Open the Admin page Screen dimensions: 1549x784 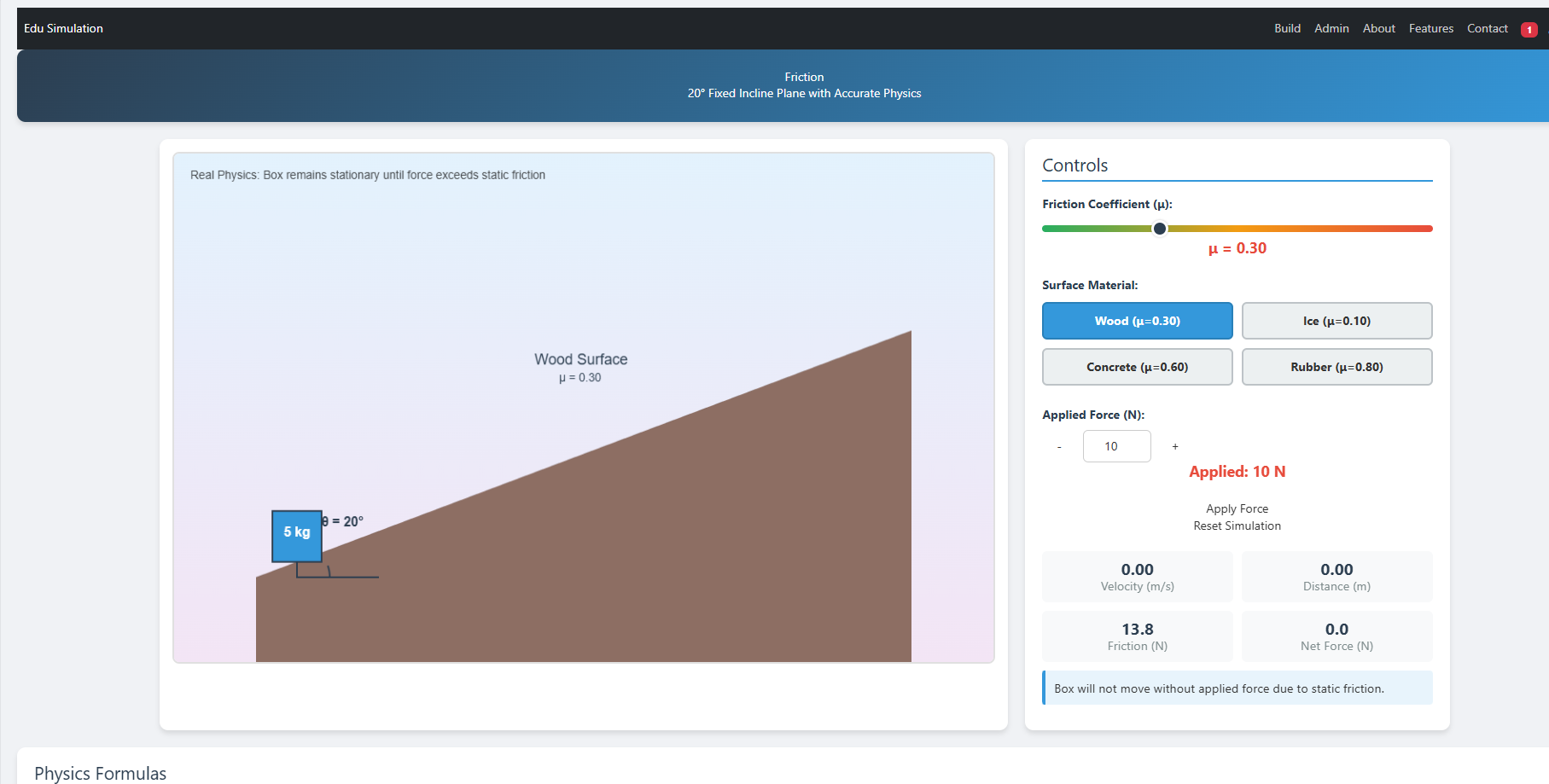[1331, 28]
